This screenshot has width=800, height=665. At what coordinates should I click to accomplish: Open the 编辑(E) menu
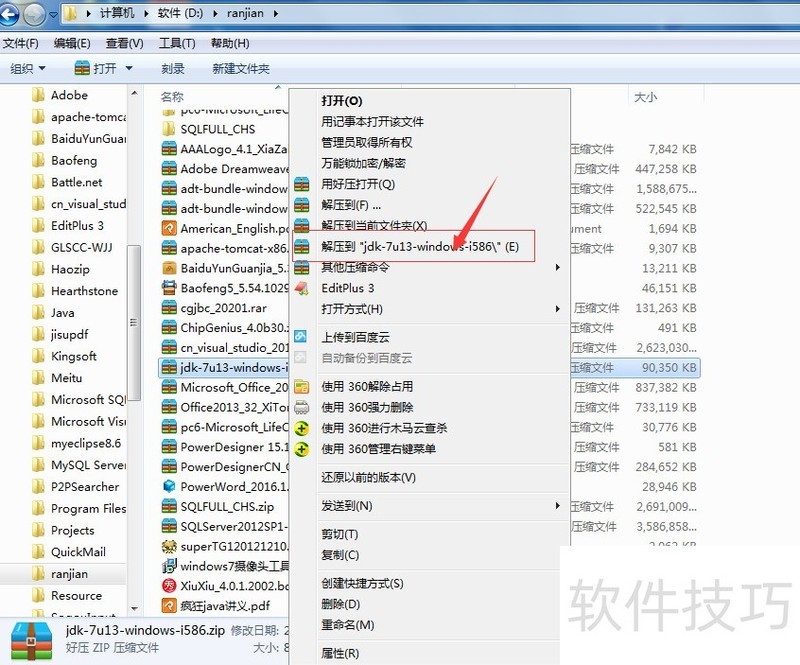pyautogui.click(x=72, y=43)
